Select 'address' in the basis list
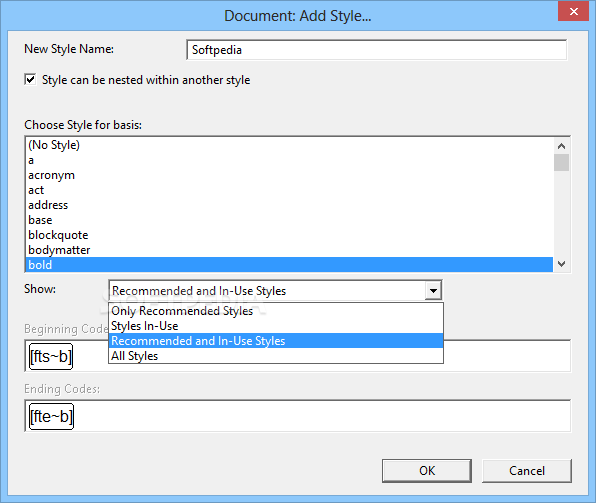The image size is (596, 503). click(x=289, y=205)
